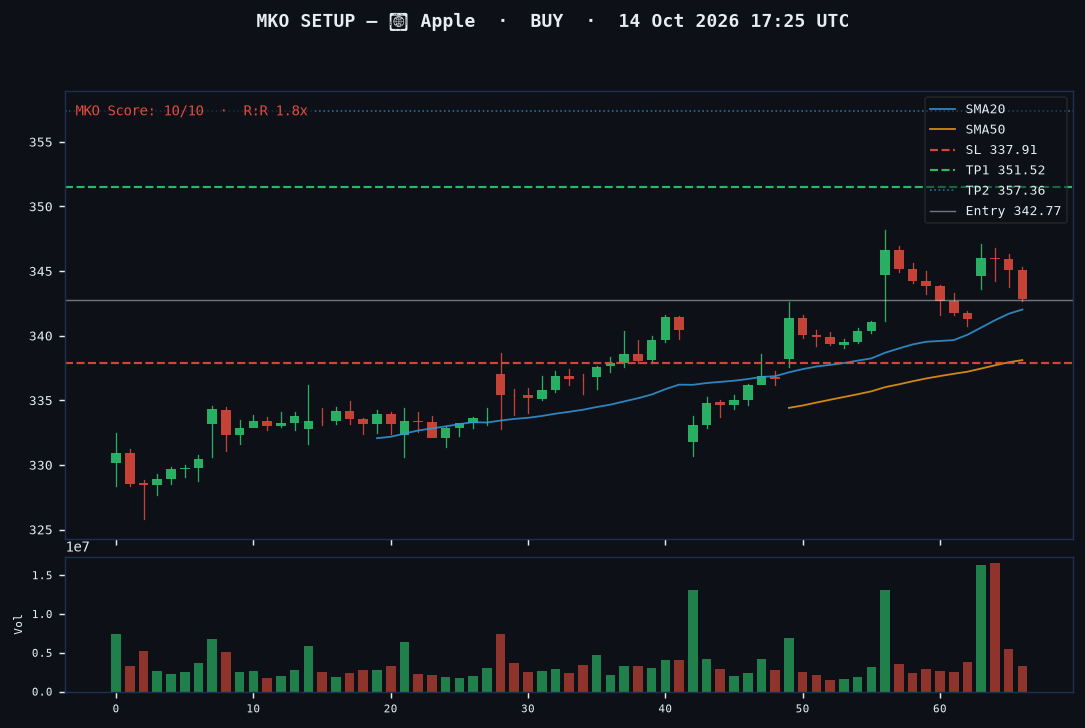Click the 0.0 volume axis label
Image resolution: width=1085 pixels, height=728 pixels.
tap(42, 692)
